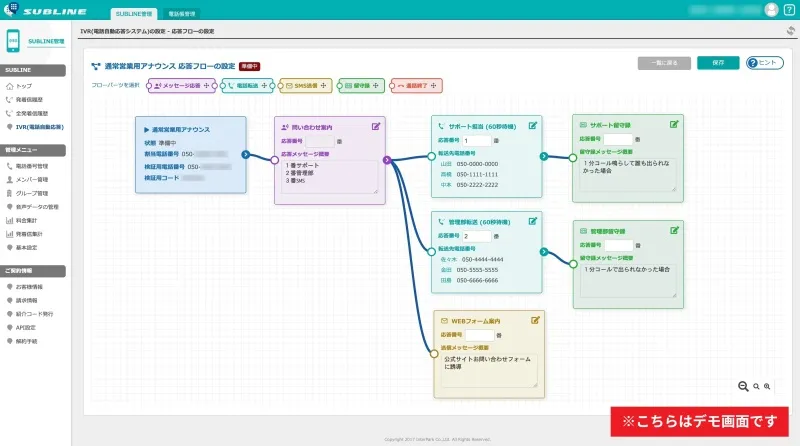
Task: Edit the 問い合わせ案内 node
Action: [376, 127]
